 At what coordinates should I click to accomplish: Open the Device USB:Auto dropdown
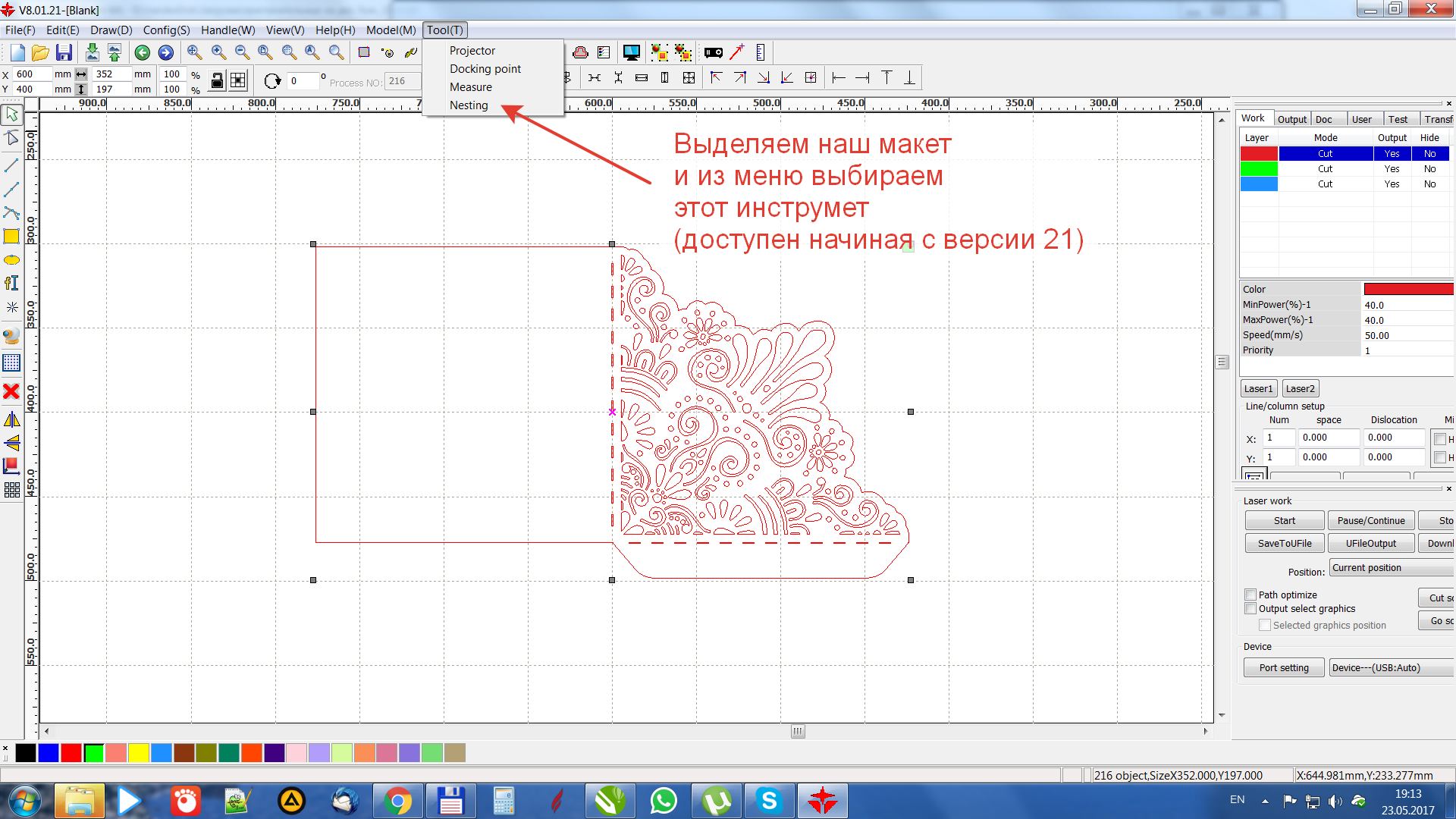[1392, 667]
